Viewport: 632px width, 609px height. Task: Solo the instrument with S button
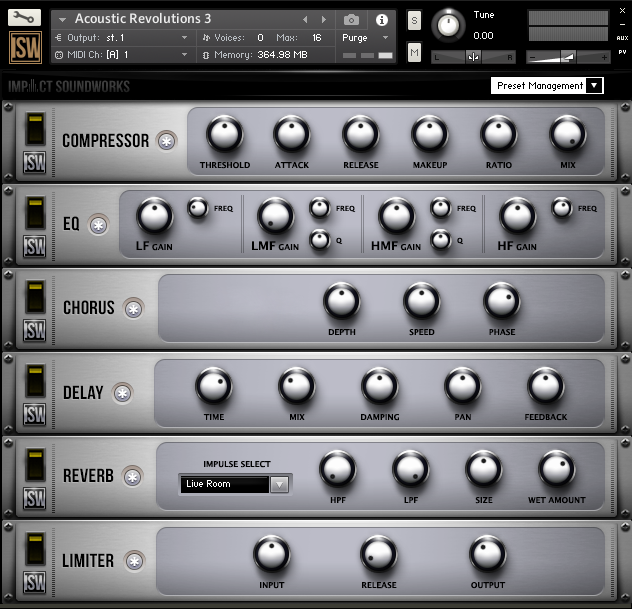click(x=414, y=22)
